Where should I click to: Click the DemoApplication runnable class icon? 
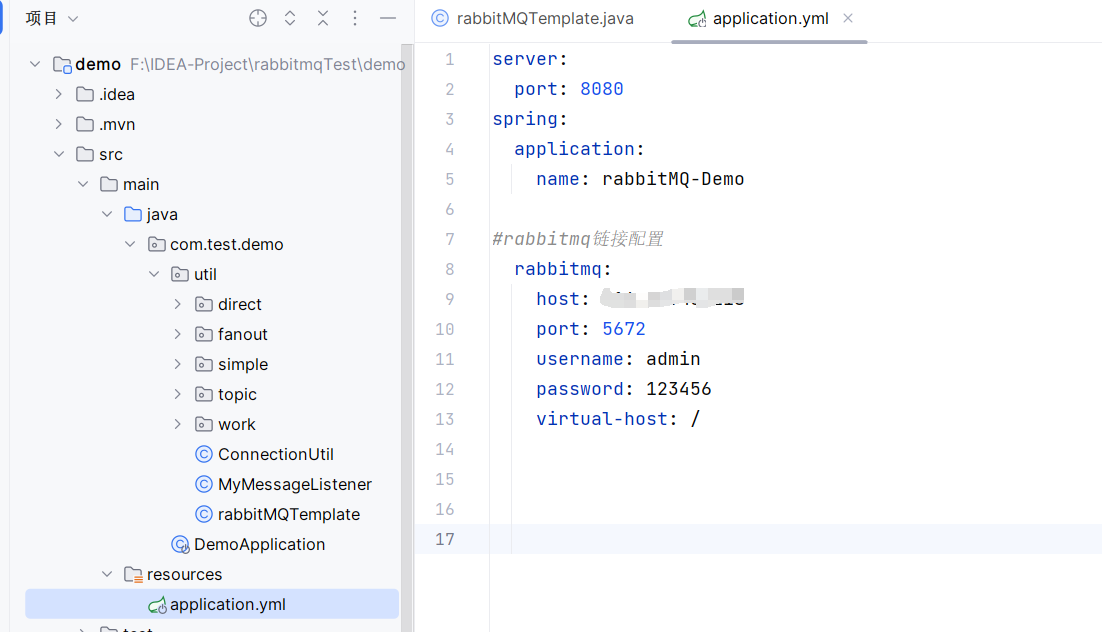coord(181,545)
